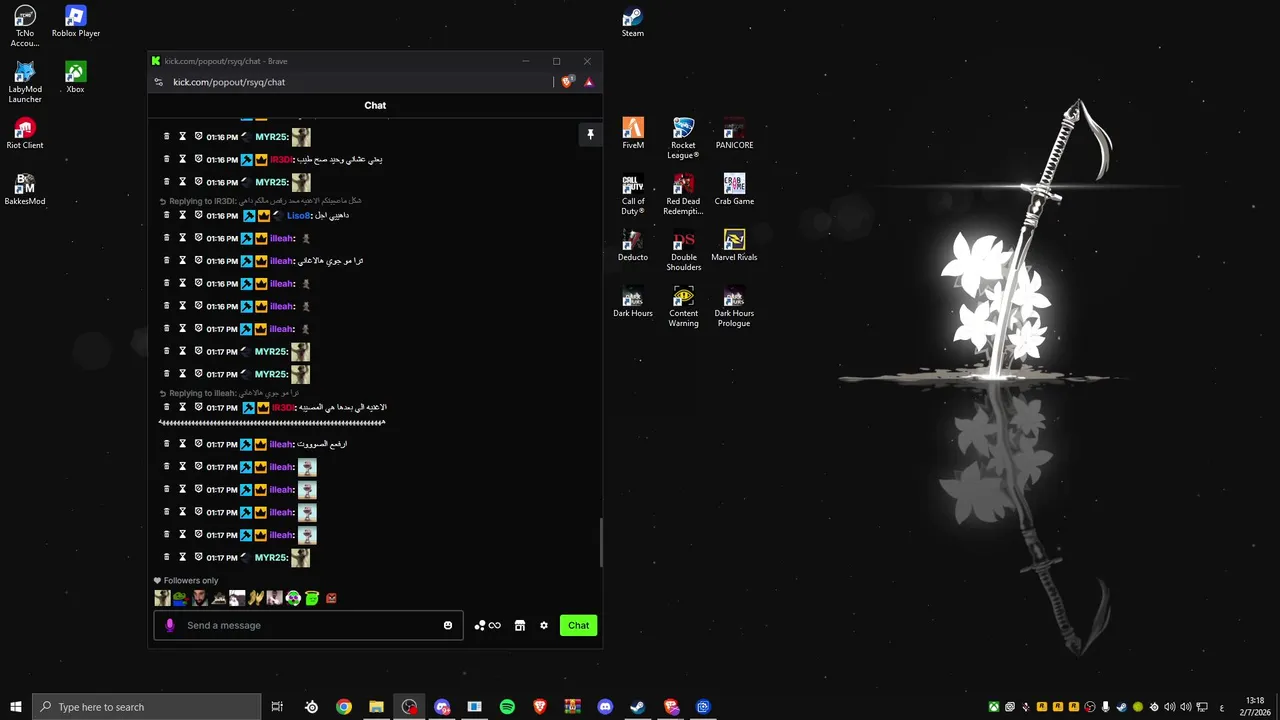This screenshot has height=720, width=1280.
Task: Click the taskbar search box
Action: coord(147,707)
